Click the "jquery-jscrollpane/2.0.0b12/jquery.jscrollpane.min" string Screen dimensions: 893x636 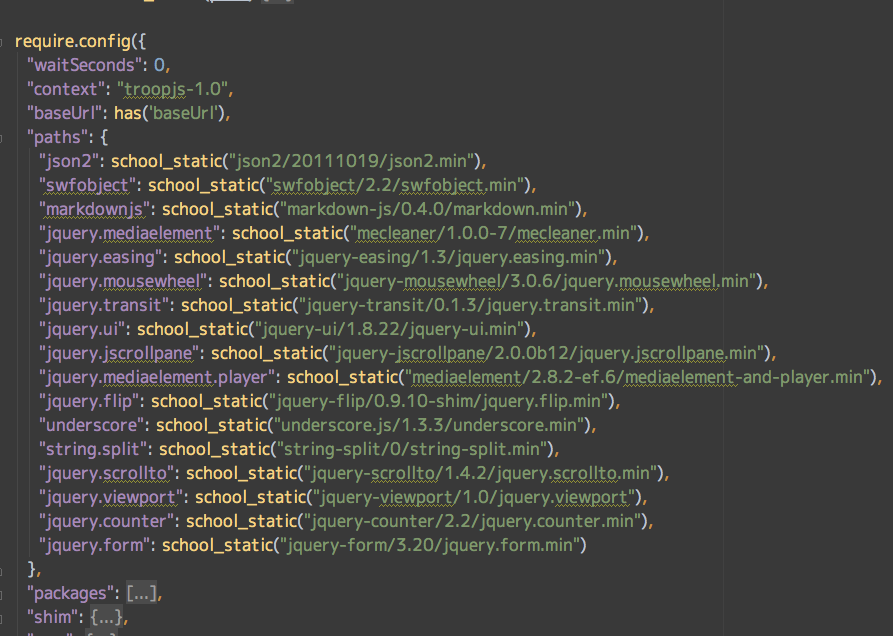coord(546,353)
